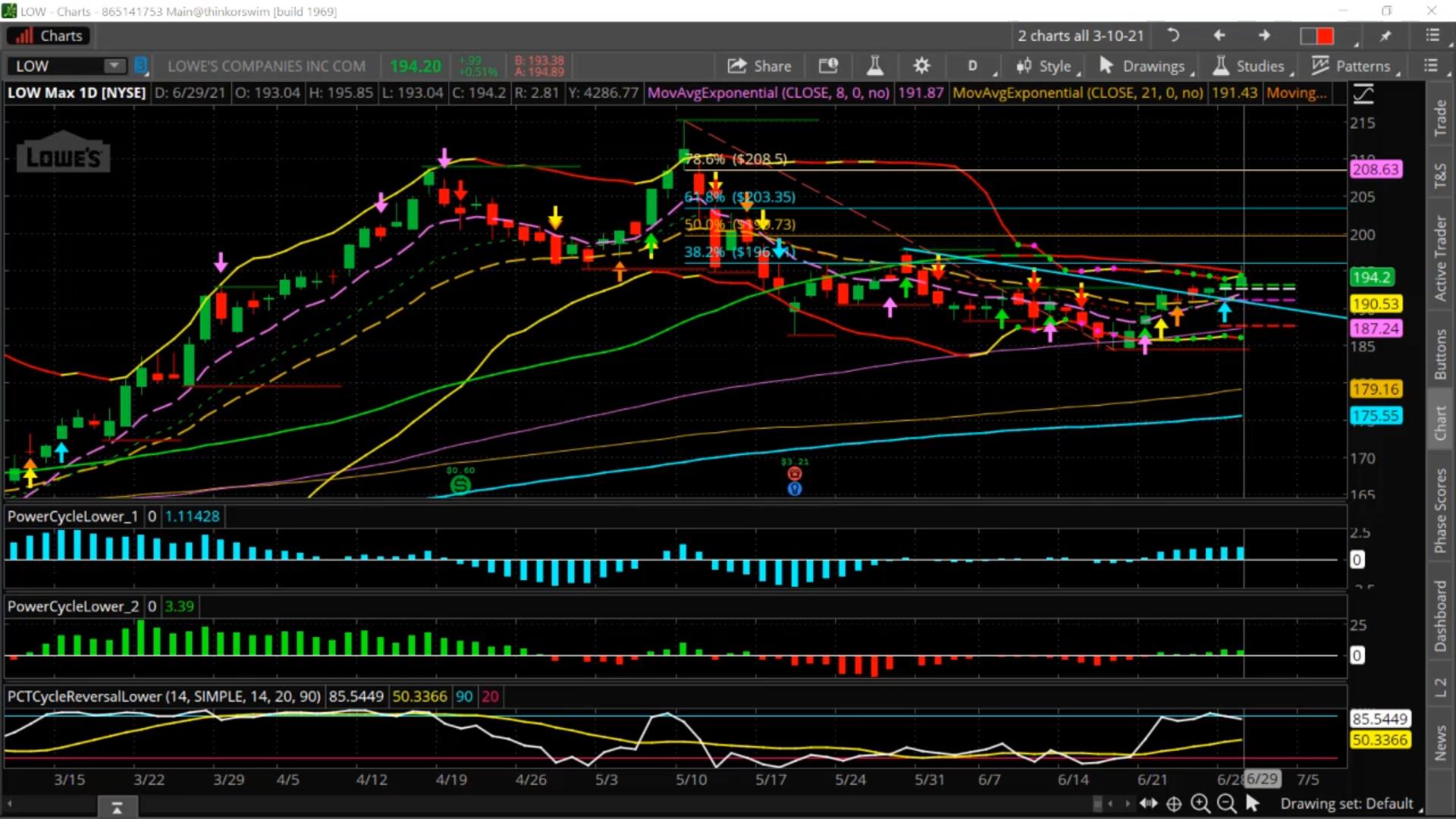1456x819 pixels.
Task: Click the chart scale icon above price axis
Action: tap(1363, 94)
